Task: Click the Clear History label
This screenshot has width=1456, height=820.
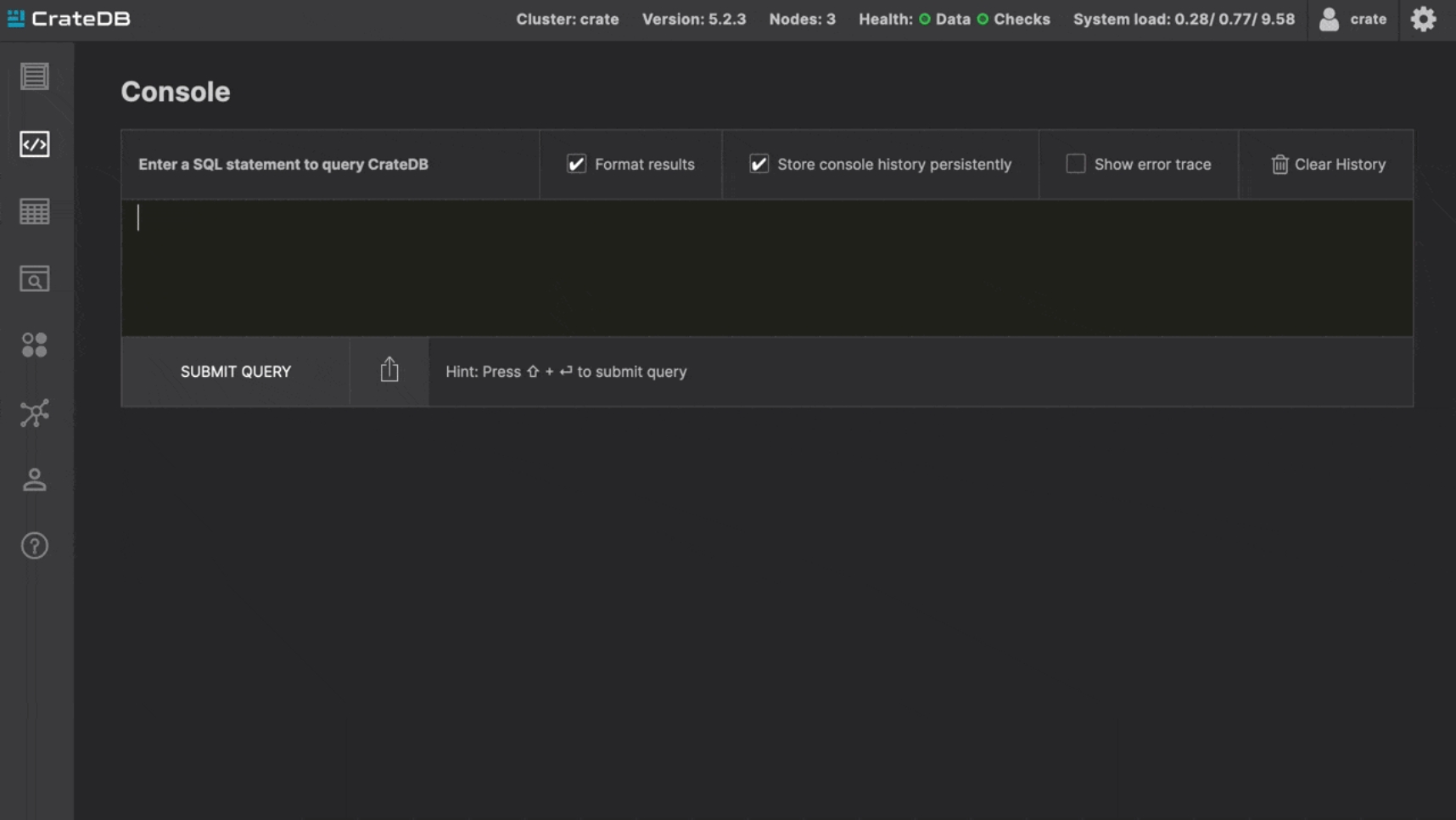Action: [1340, 165]
